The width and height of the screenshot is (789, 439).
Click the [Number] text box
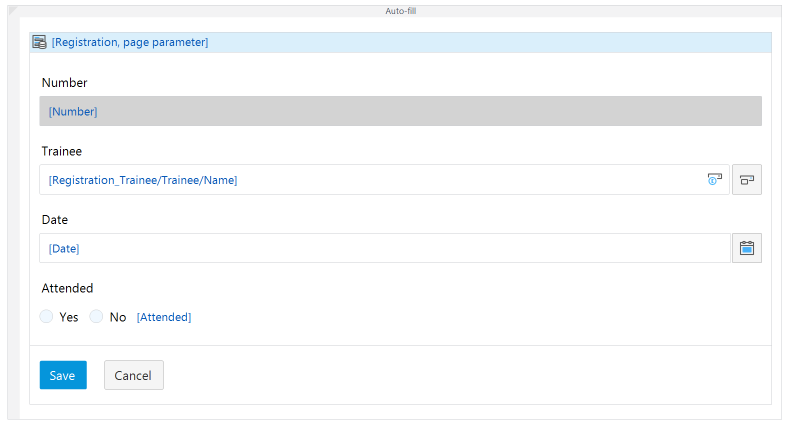[x=401, y=111]
